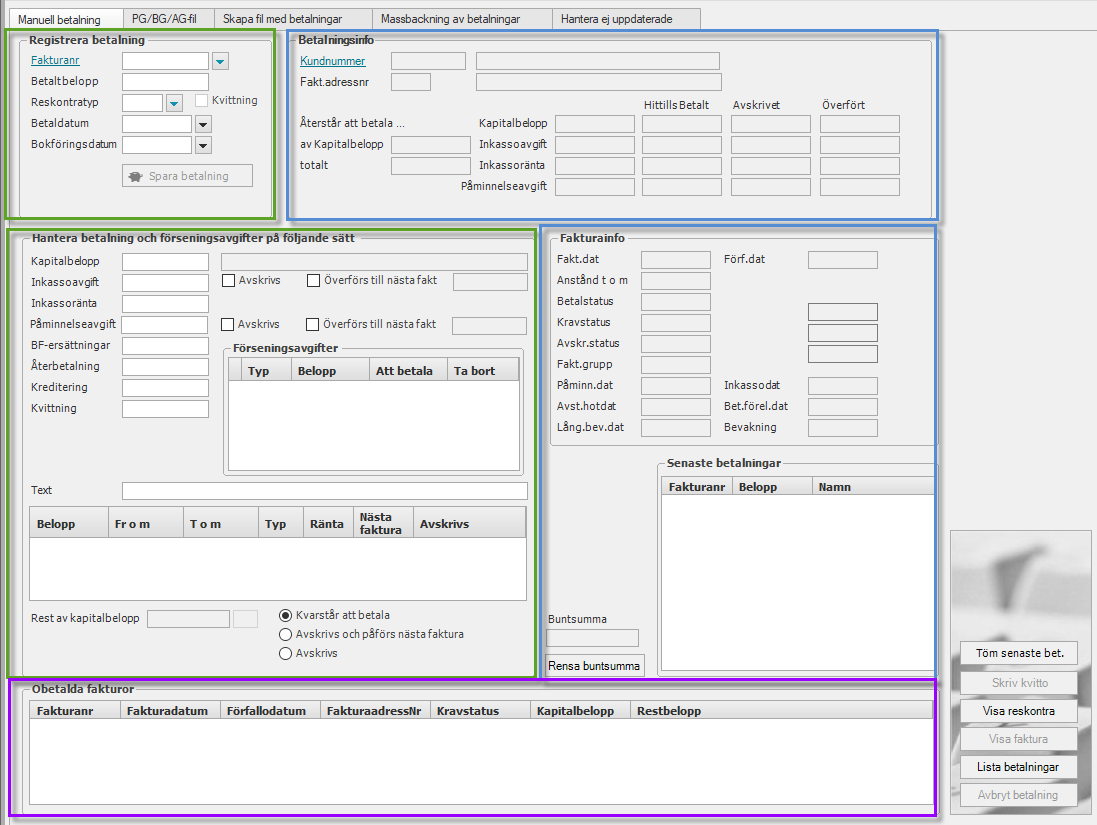Click the Betaldatum date field
The width and height of the screenshot is (1097, 825).
tap(157, 125)
